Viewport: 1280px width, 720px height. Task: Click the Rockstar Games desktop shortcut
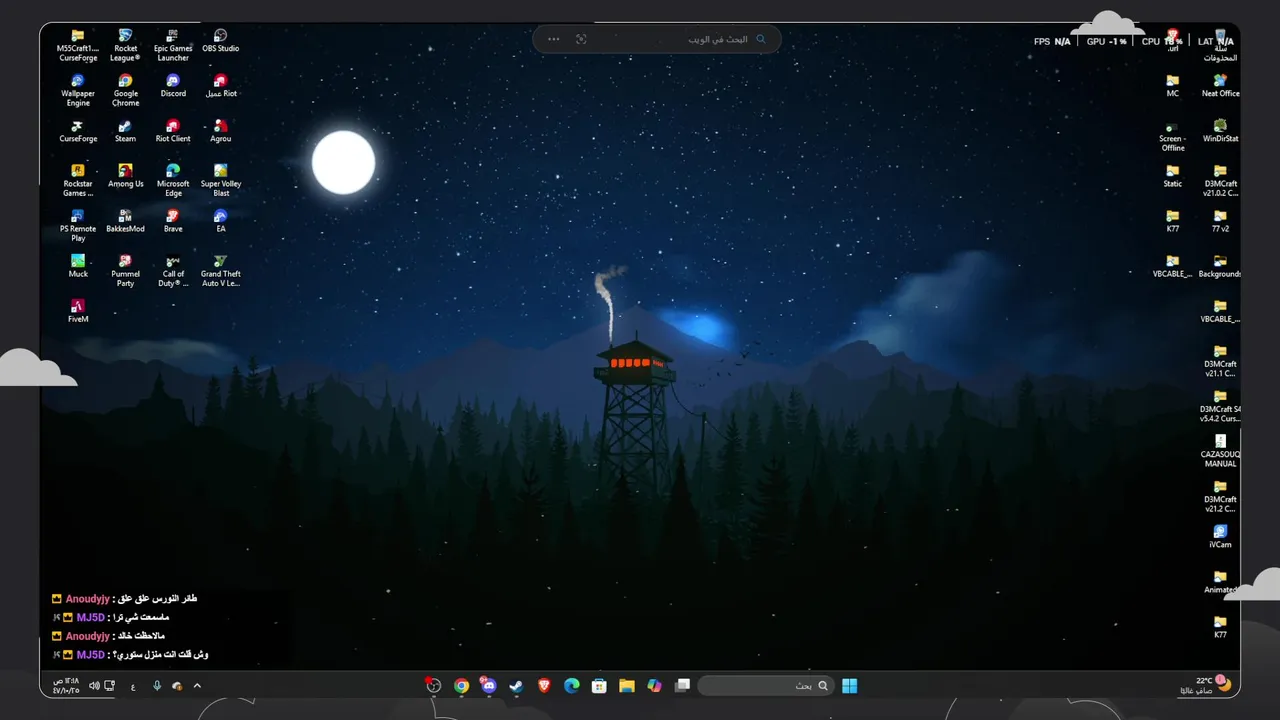click(78, 181)
